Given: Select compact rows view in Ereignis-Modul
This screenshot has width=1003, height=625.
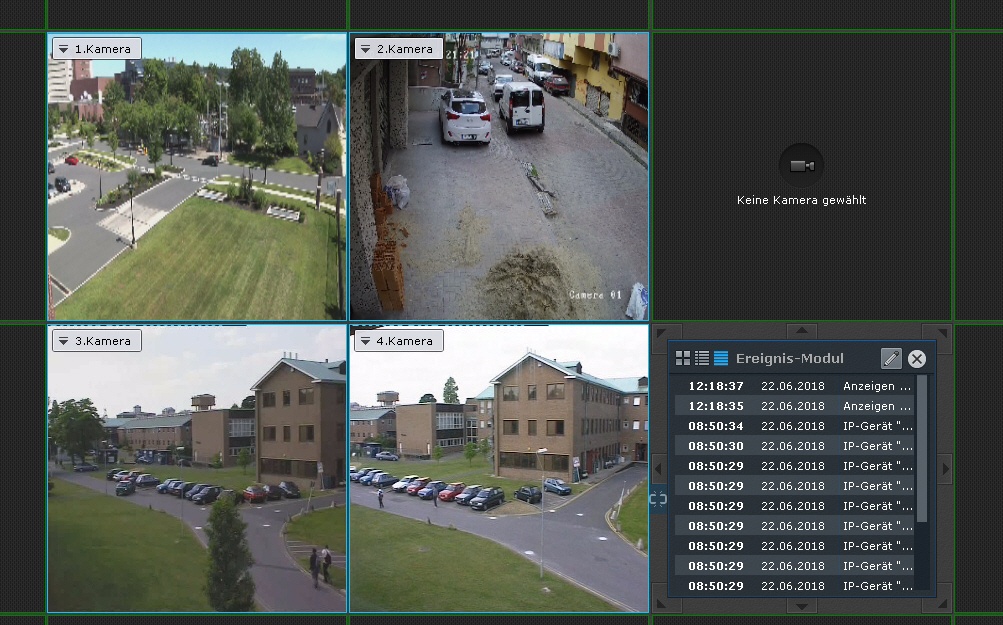Looking at the screenshot, I should click(x=721, y=358).
